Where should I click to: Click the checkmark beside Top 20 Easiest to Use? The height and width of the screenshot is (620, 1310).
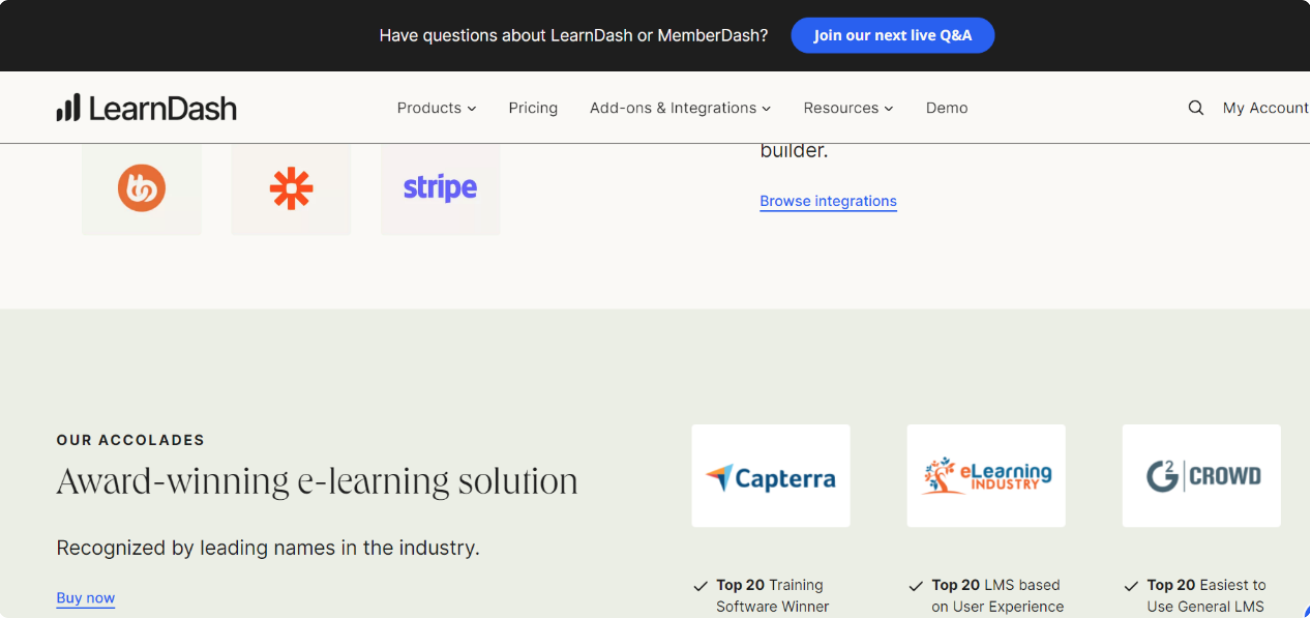pyautogui.click(x=1131, y=586)
